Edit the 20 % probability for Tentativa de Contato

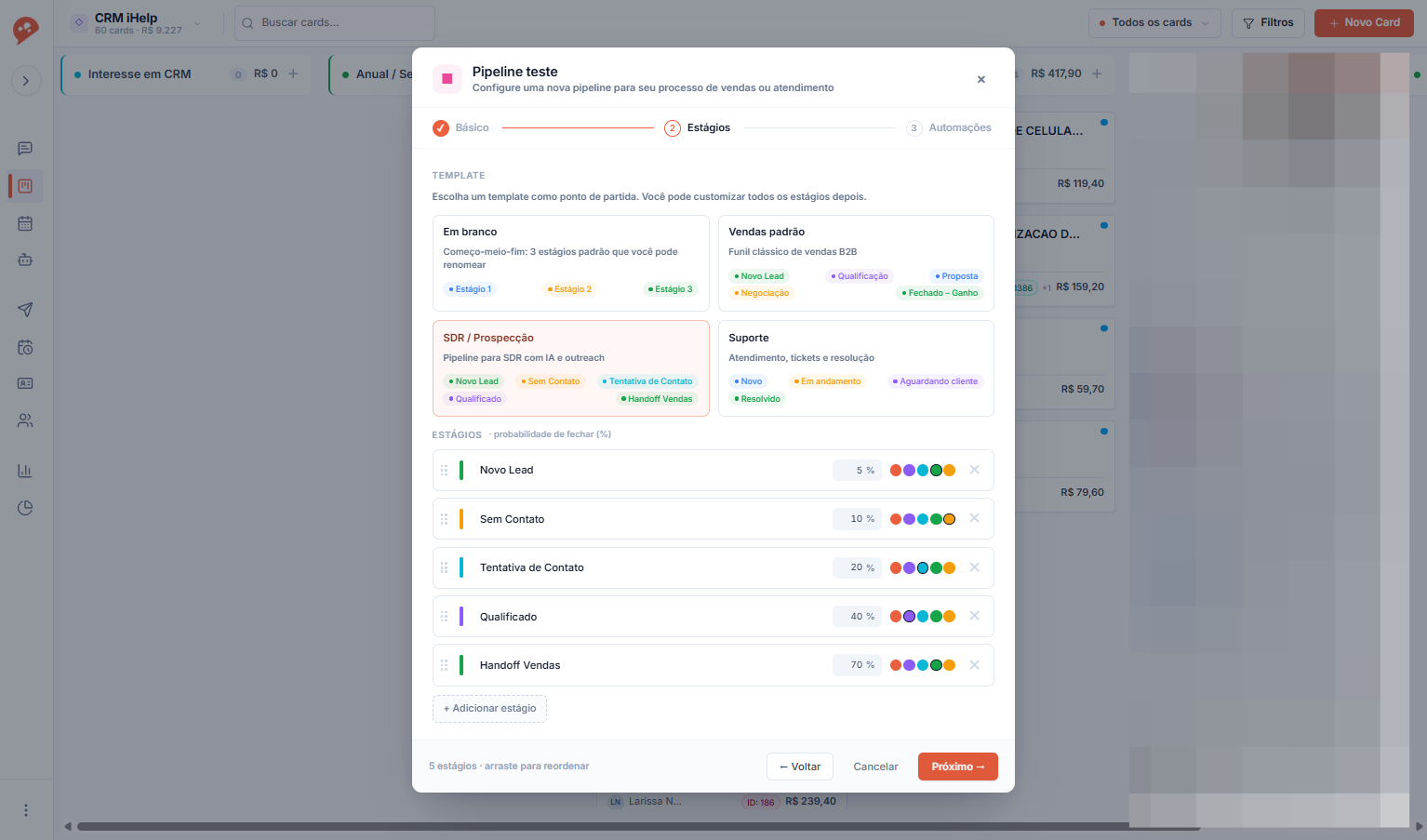click(x=857, y=567)
